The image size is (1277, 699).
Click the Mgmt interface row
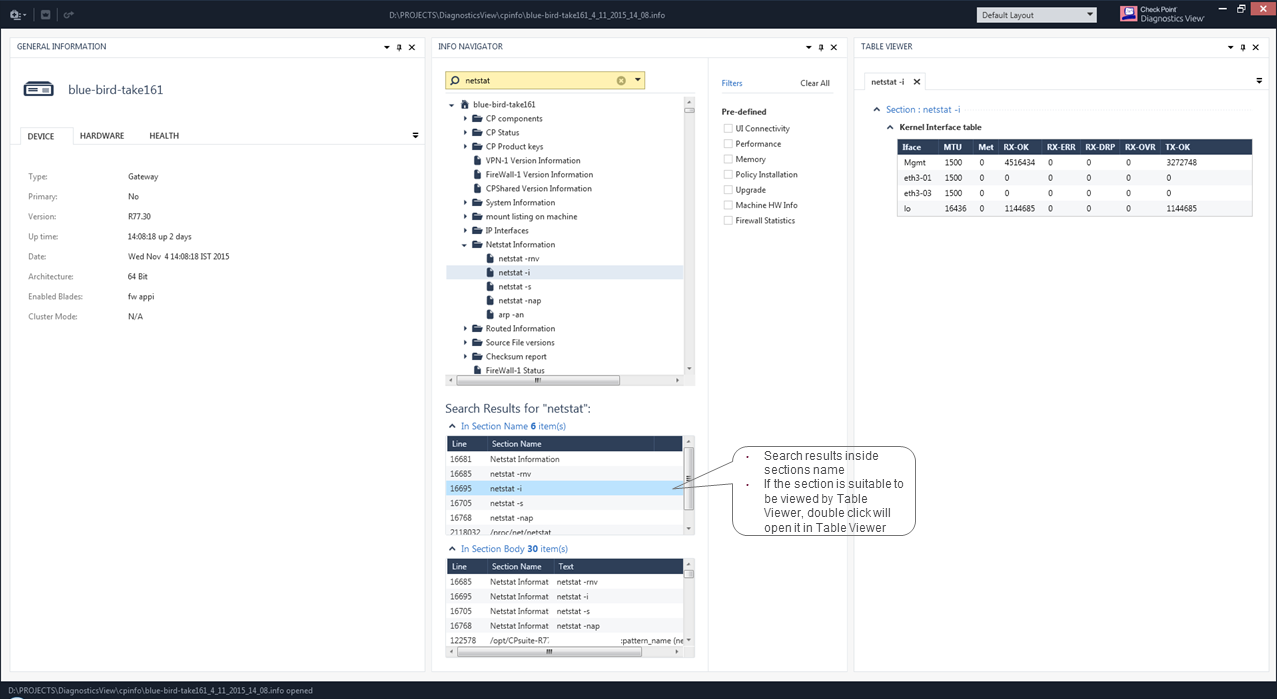click(x=1074, y=162)
